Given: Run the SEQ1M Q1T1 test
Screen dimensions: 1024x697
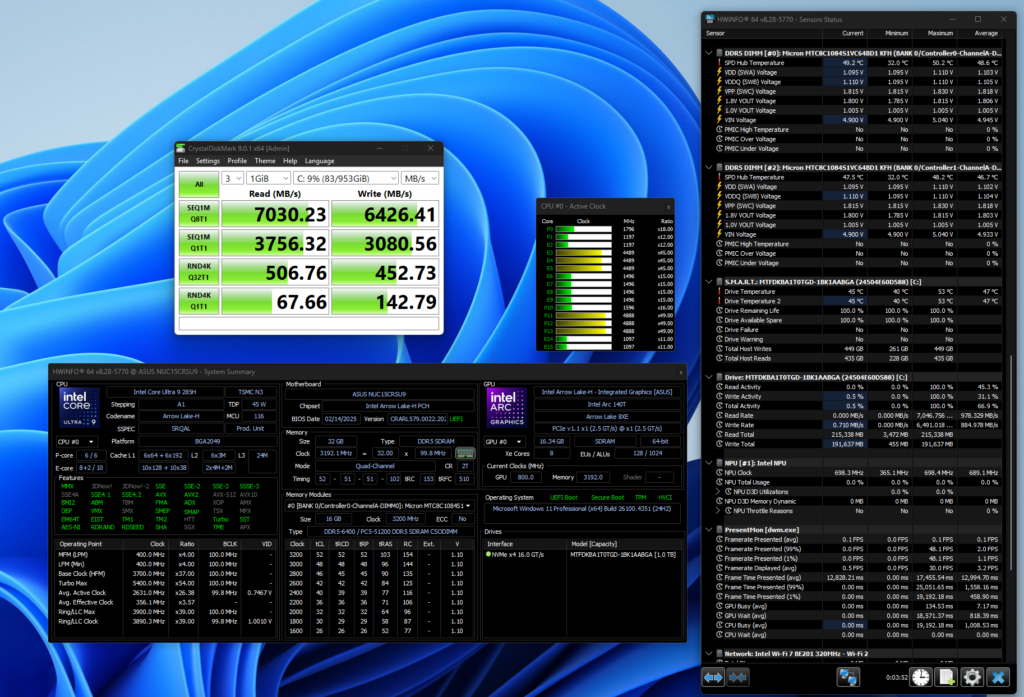Looking at the screenshot, I should click(x=199, y=242).
